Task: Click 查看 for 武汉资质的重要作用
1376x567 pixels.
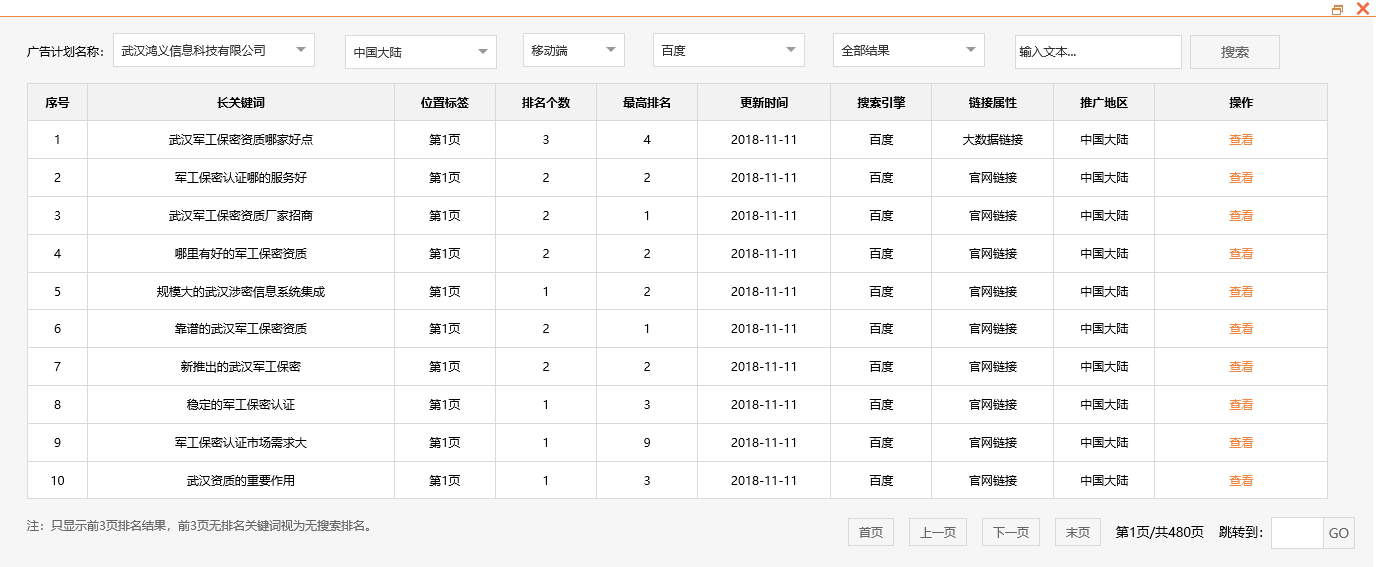Action: [1241, 481]
